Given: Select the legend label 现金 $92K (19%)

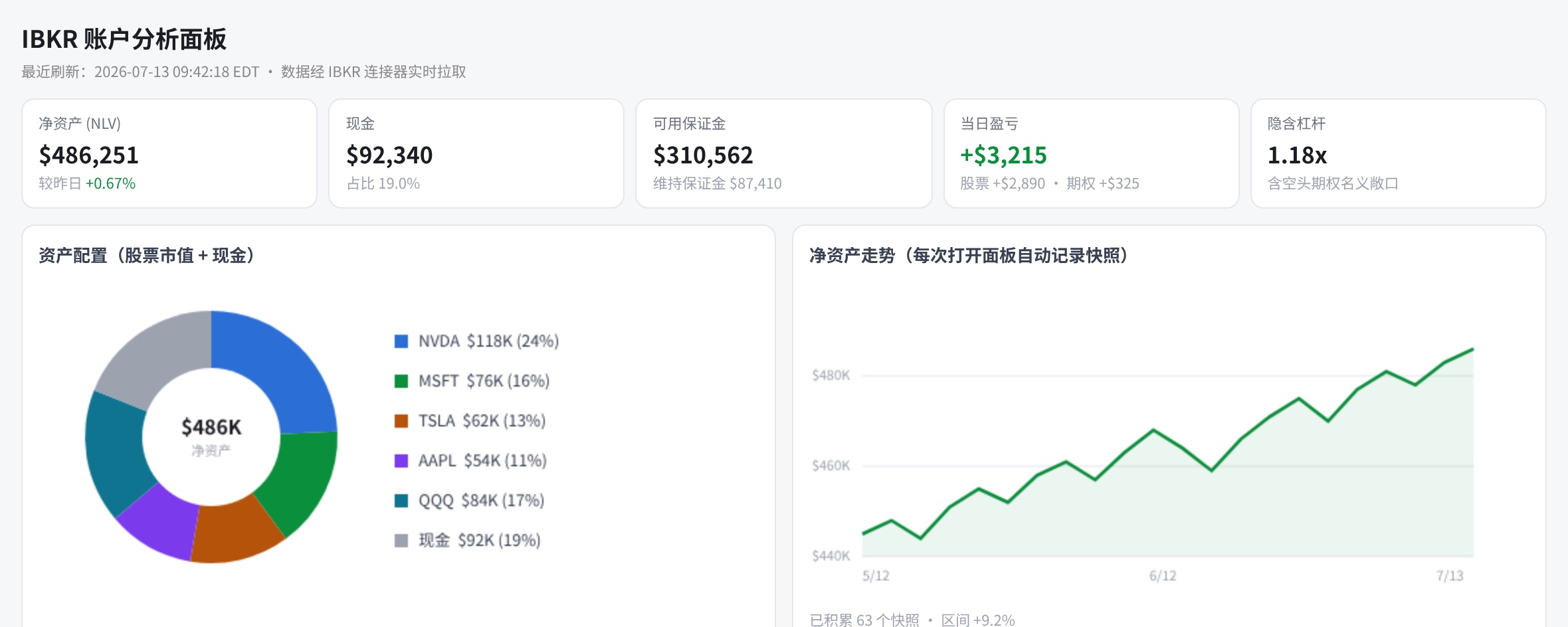Looking at the screenshot, I should [479, 541].
